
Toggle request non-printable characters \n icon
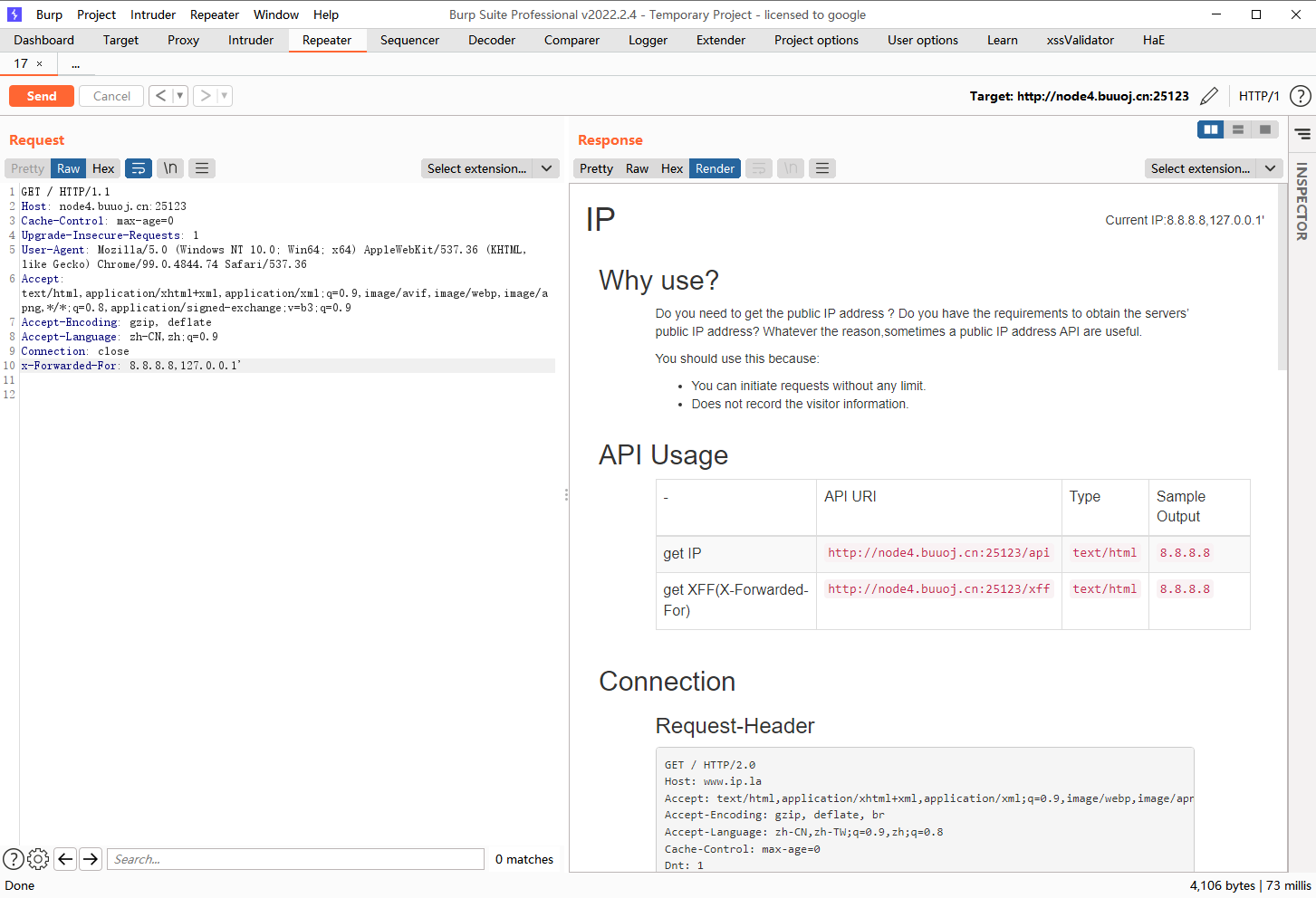170,168
